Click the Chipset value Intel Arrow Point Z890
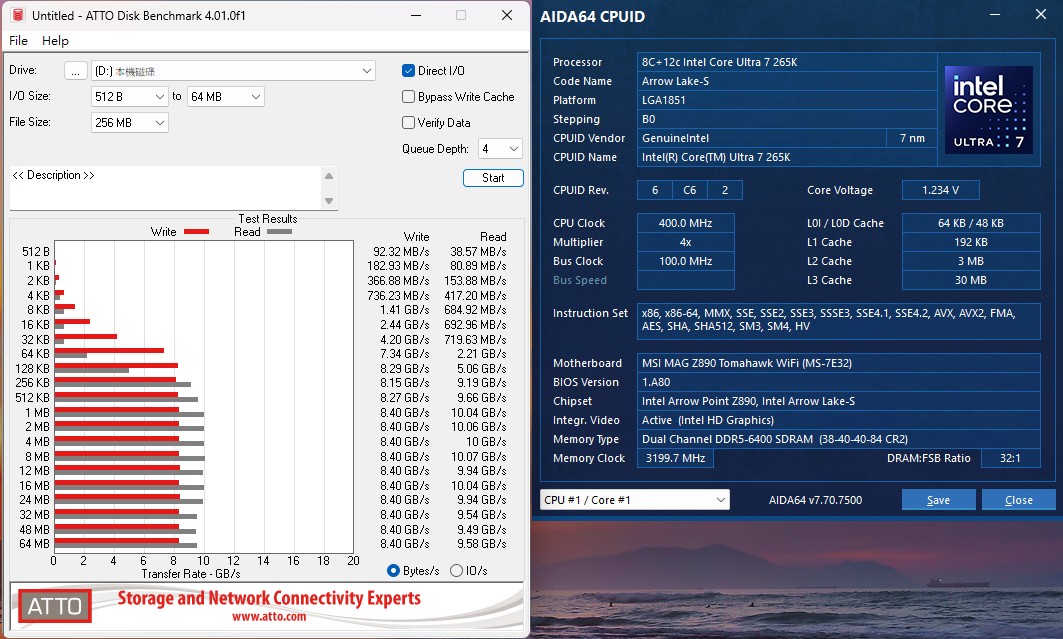This screenshot has height=639, width=1063. pos(838,400)
